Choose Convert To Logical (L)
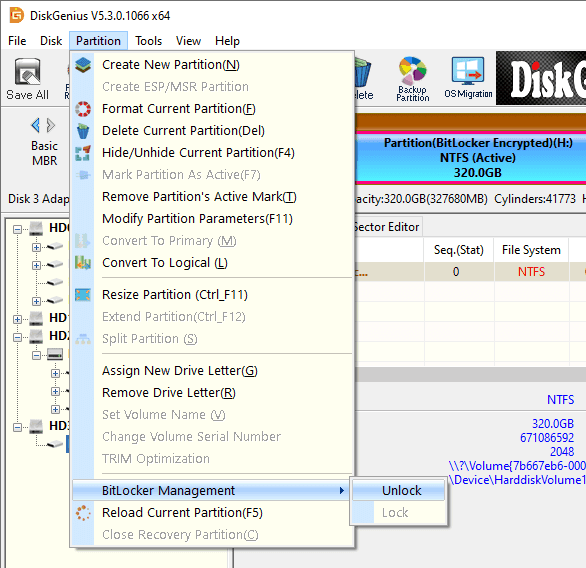The height and width of the screenshot is (568, 586). (x=212, y=263)
